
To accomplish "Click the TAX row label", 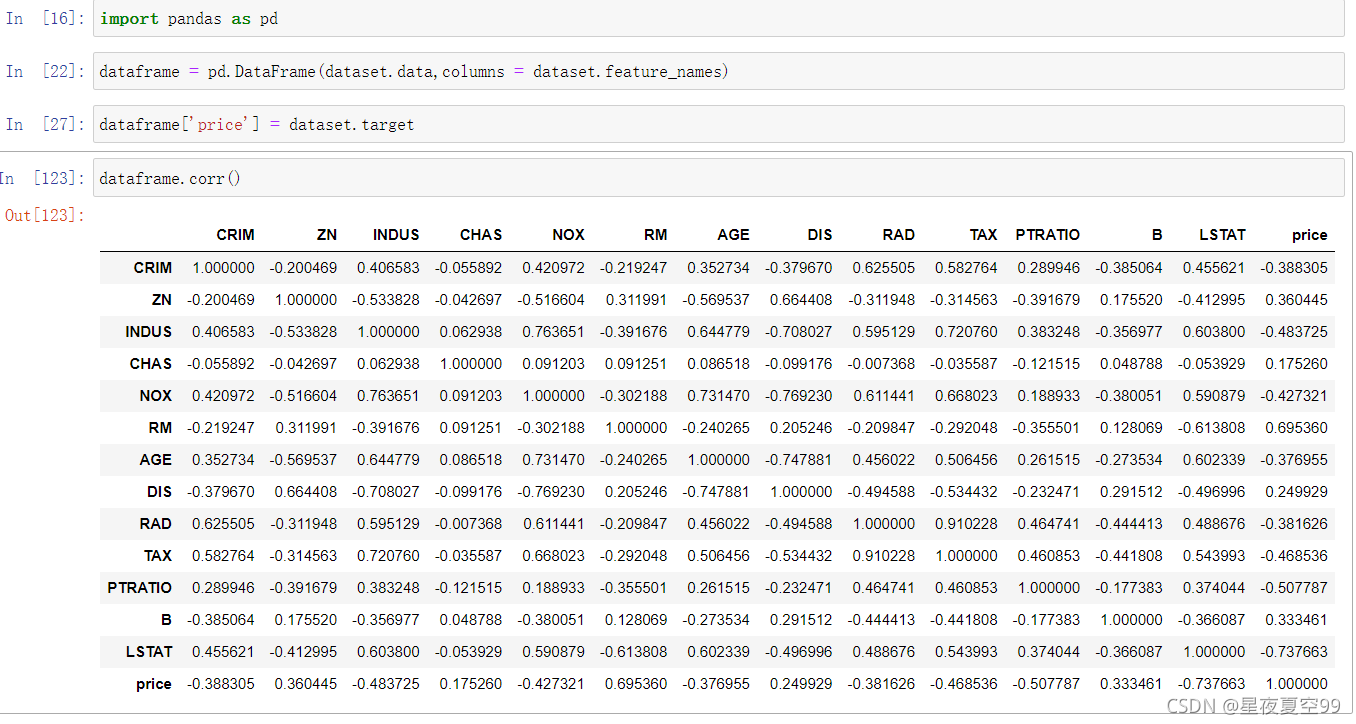I will point(158,556).
